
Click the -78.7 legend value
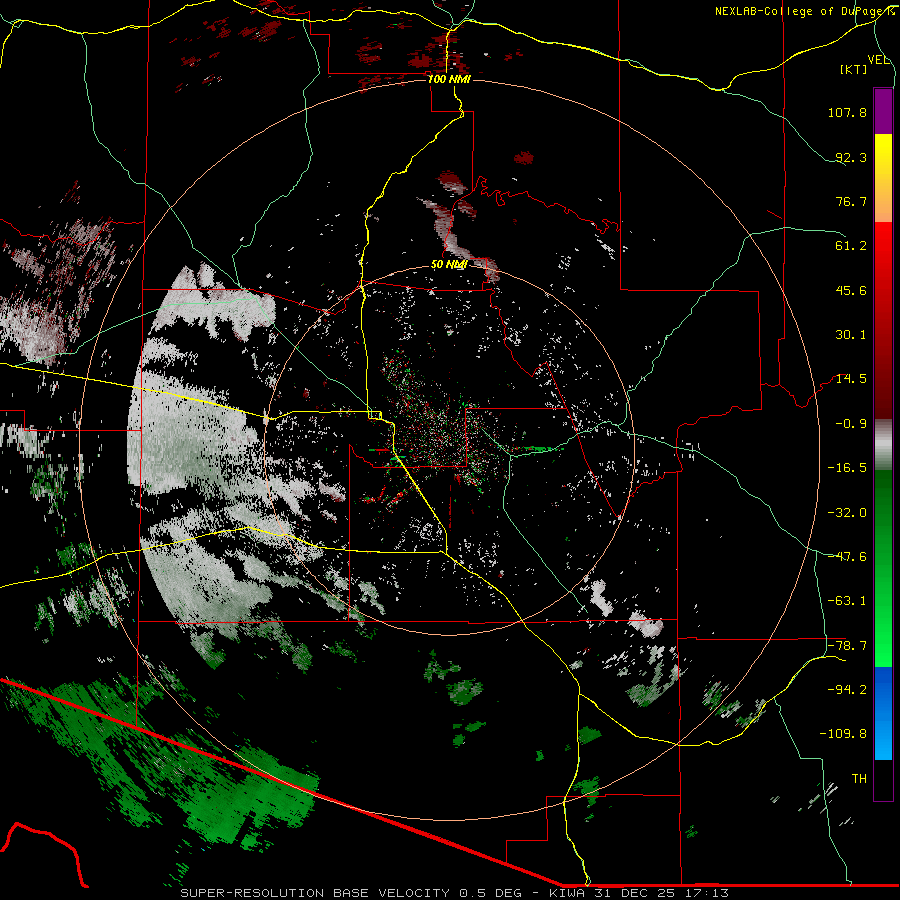[x=847, y=646]
